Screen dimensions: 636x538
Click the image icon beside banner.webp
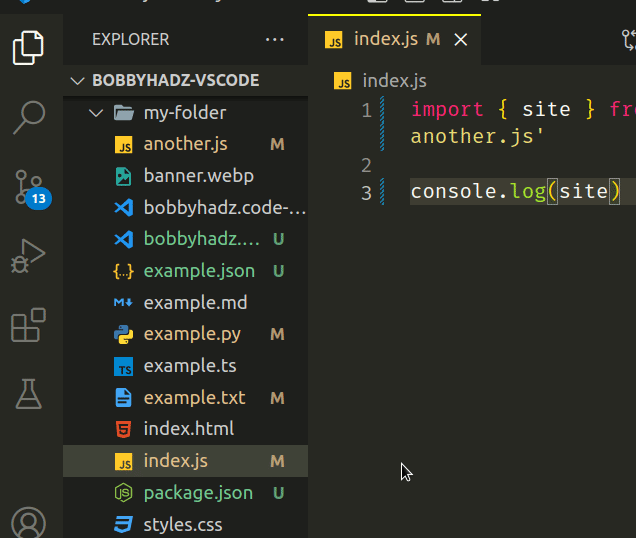(x=123, y=176)
